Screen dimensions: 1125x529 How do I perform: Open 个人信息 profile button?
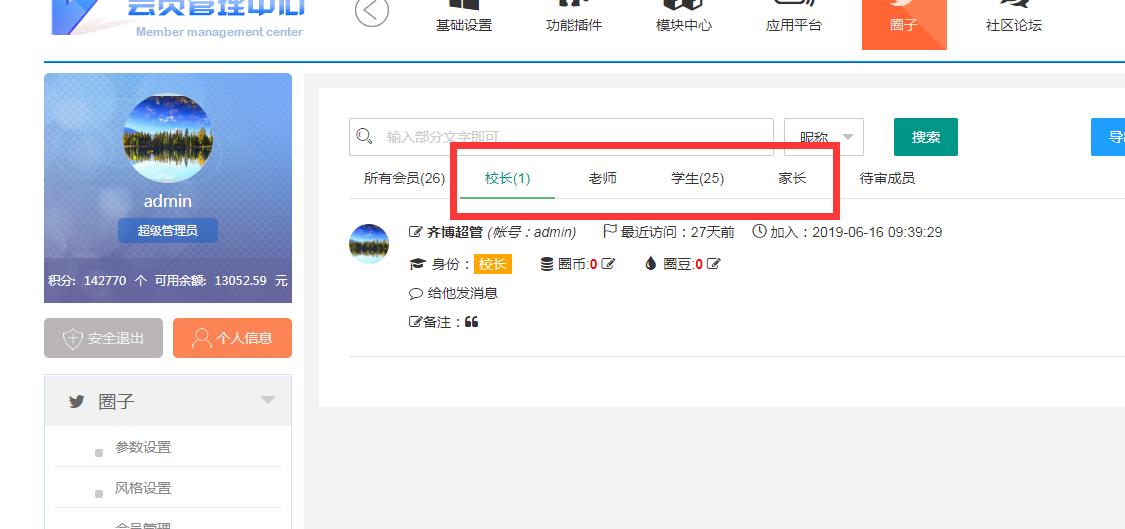[x=232, y=338]
